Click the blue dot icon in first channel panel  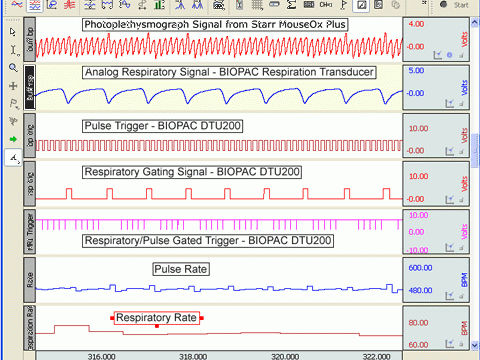(450, 55)
